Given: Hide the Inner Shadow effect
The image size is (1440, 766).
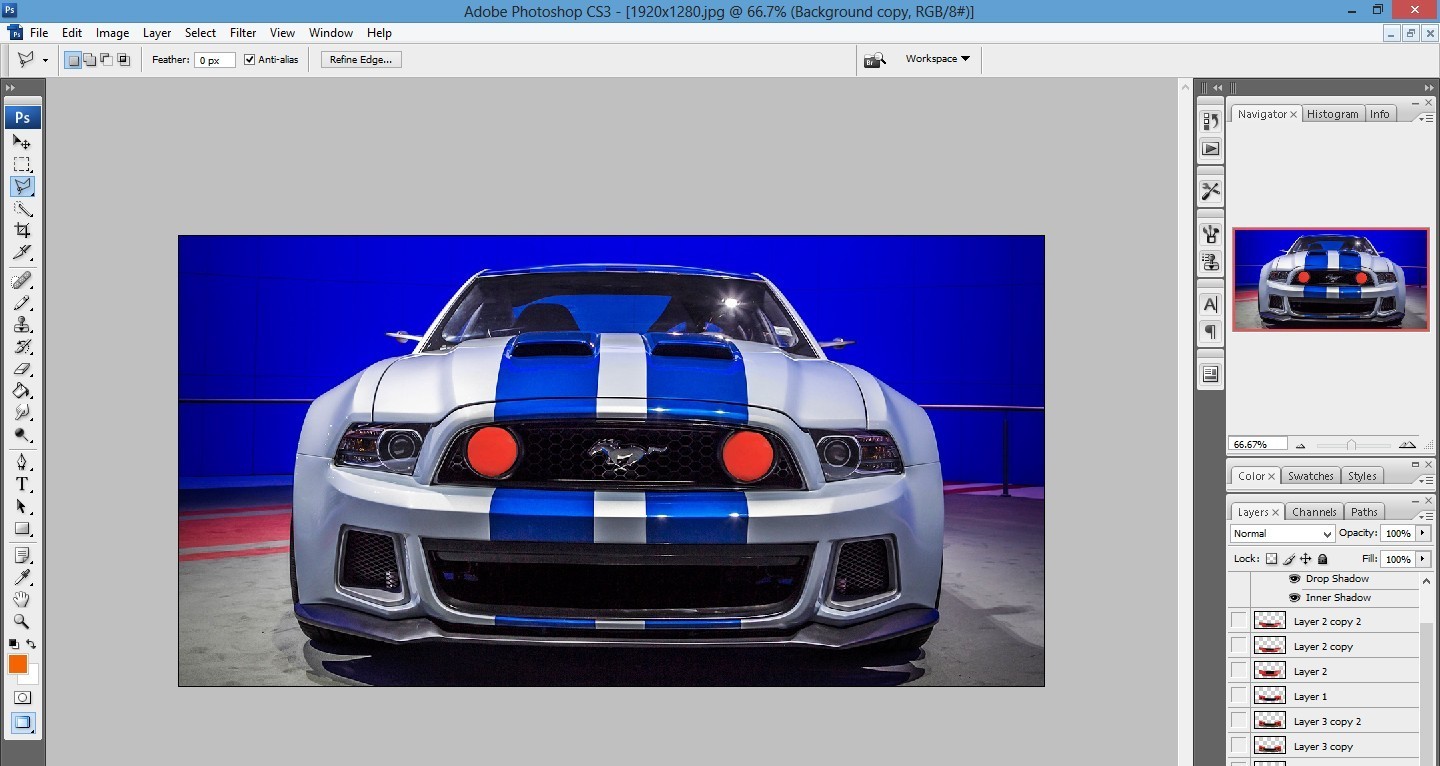Looking at the screenshot, I should pyautogui.click(x=1294, y=598).
